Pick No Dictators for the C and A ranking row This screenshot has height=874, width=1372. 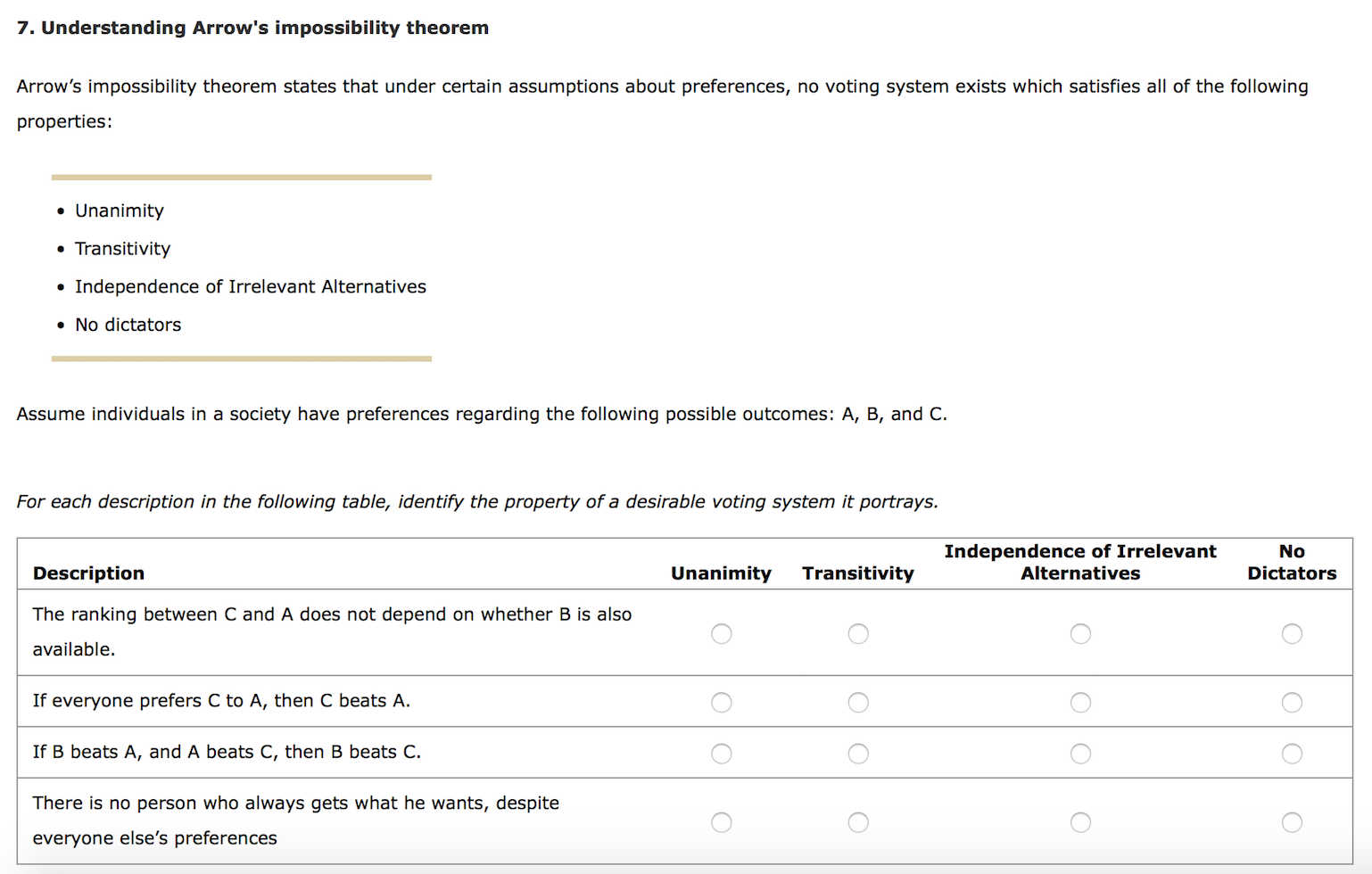coord(1292,633)
